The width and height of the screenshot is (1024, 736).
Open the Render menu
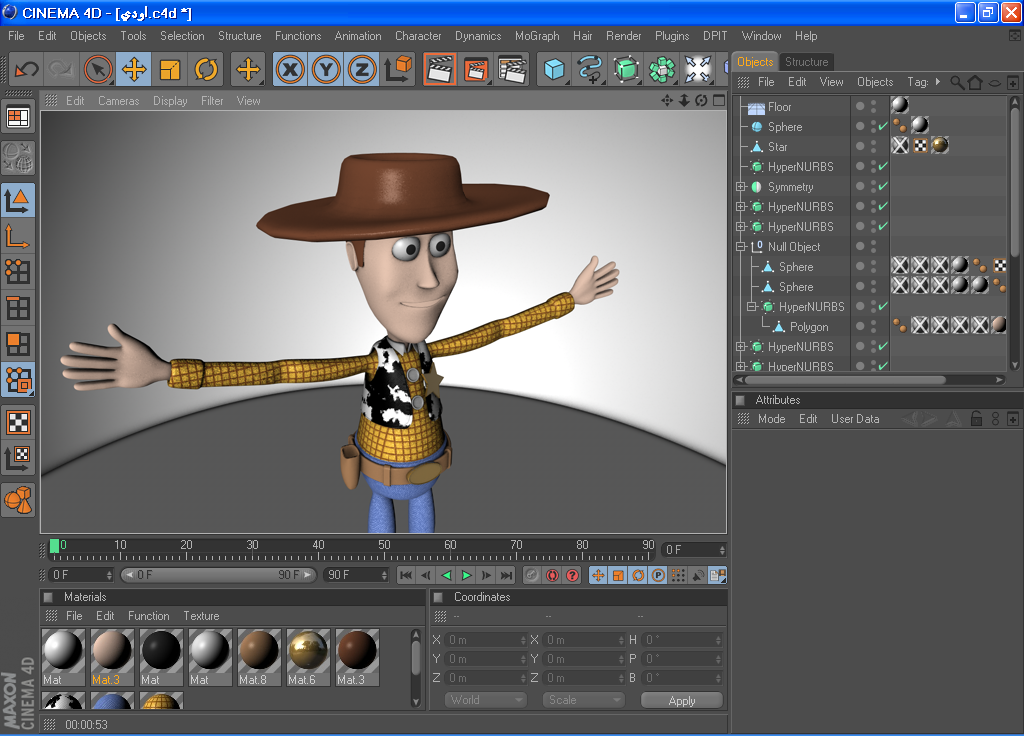(x=623, y=36)
